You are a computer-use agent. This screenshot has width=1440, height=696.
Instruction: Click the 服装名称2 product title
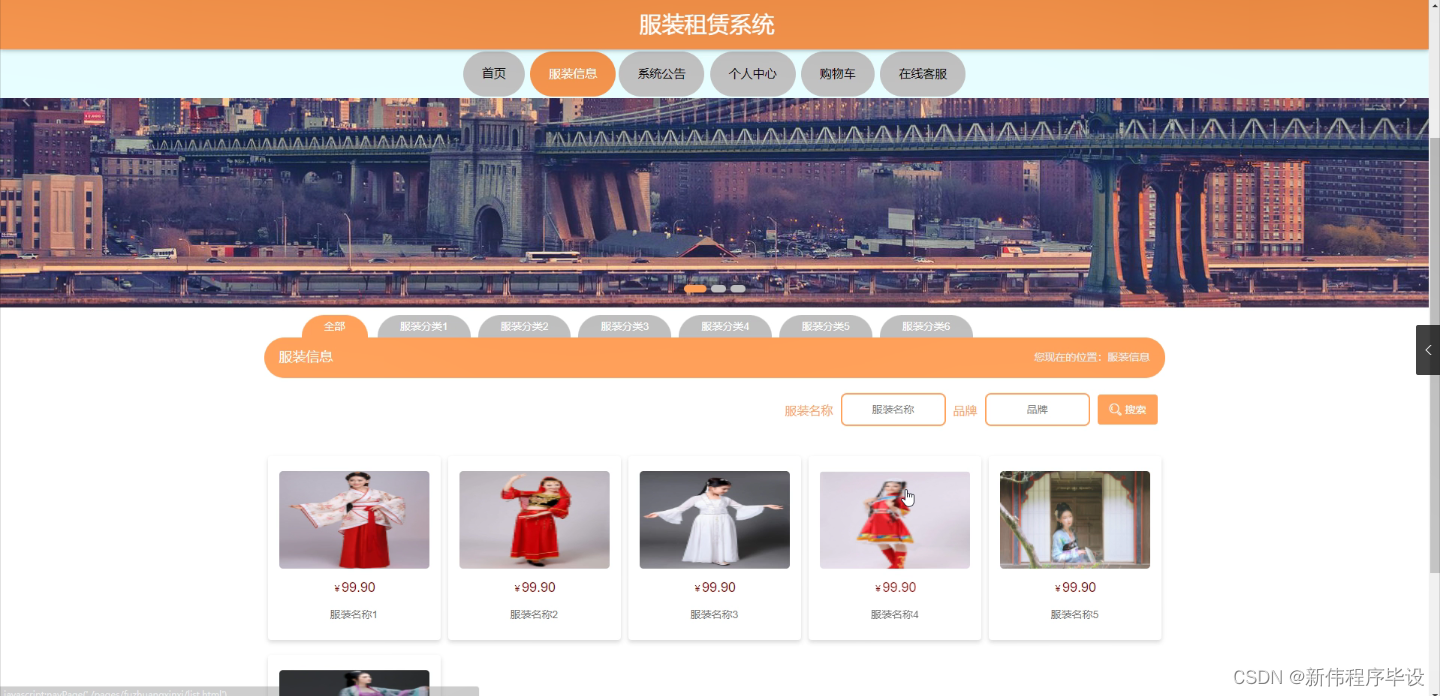coord(534,615)
